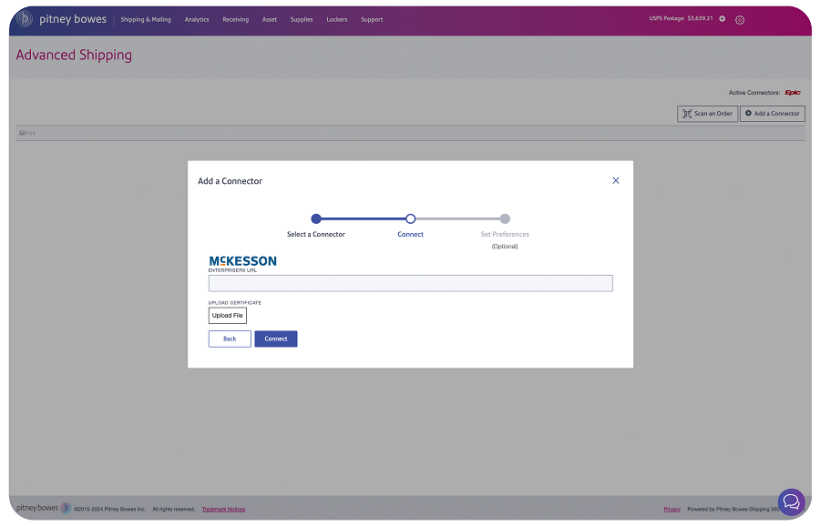Open the Lockers menu

(337, 20)
